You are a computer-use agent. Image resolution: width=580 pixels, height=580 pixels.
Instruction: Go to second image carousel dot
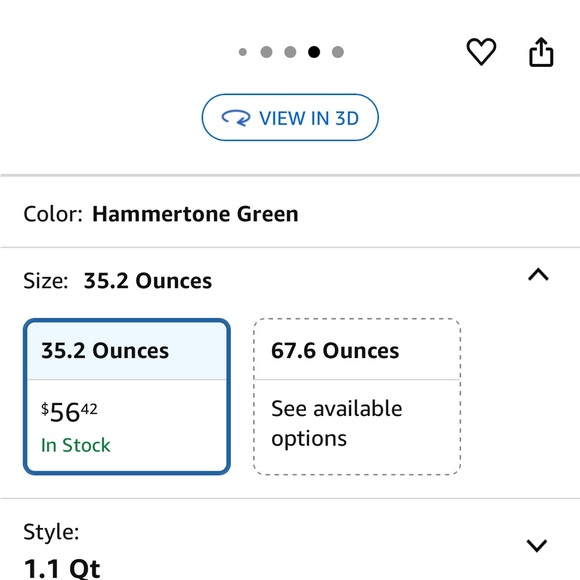pos(266,52)
